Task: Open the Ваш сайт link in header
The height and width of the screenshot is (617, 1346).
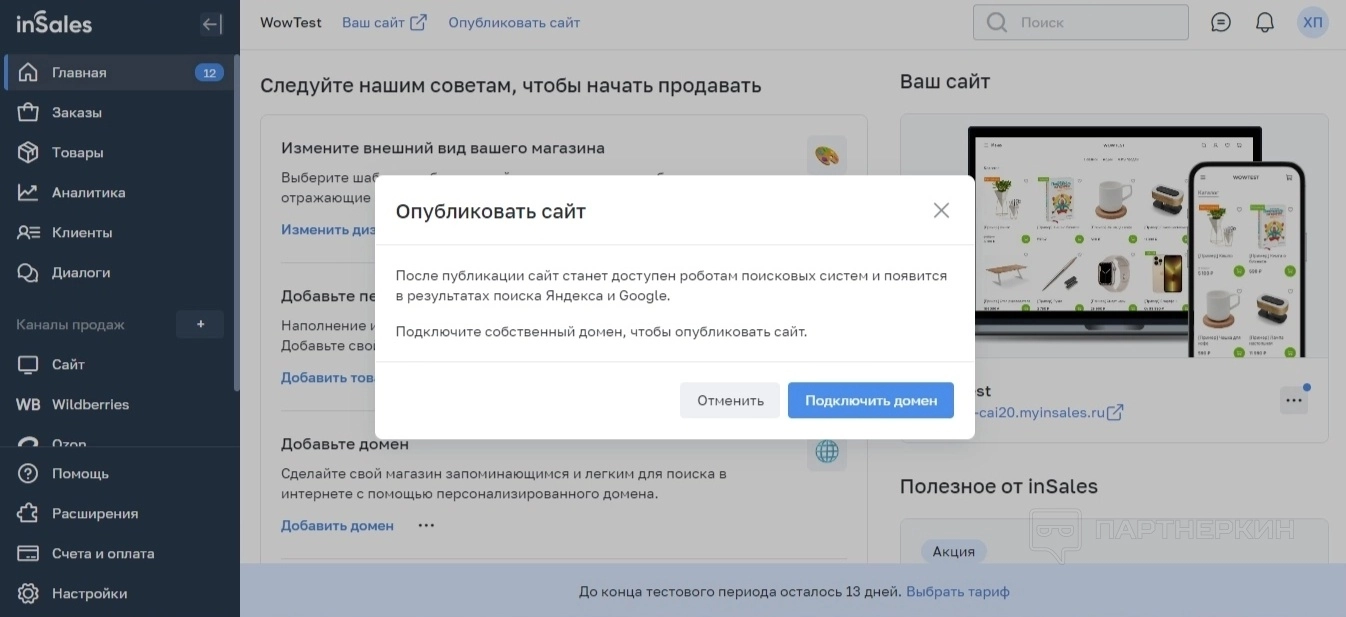Action: pos(384,22)
